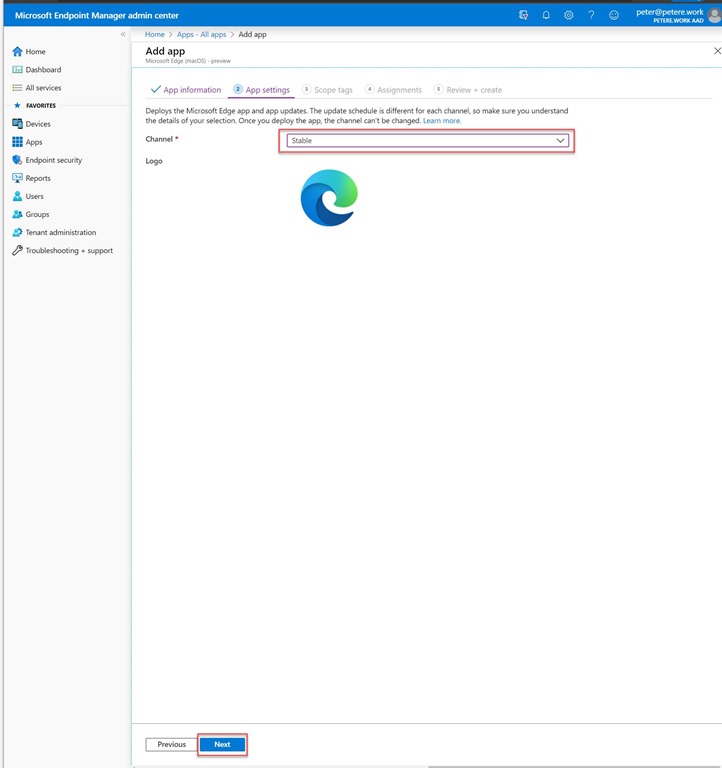This screenshot has width=722, height=768.
Task: Click the Endpoint security shield icon
Action: pyautogui.click(x=17, y=160)
